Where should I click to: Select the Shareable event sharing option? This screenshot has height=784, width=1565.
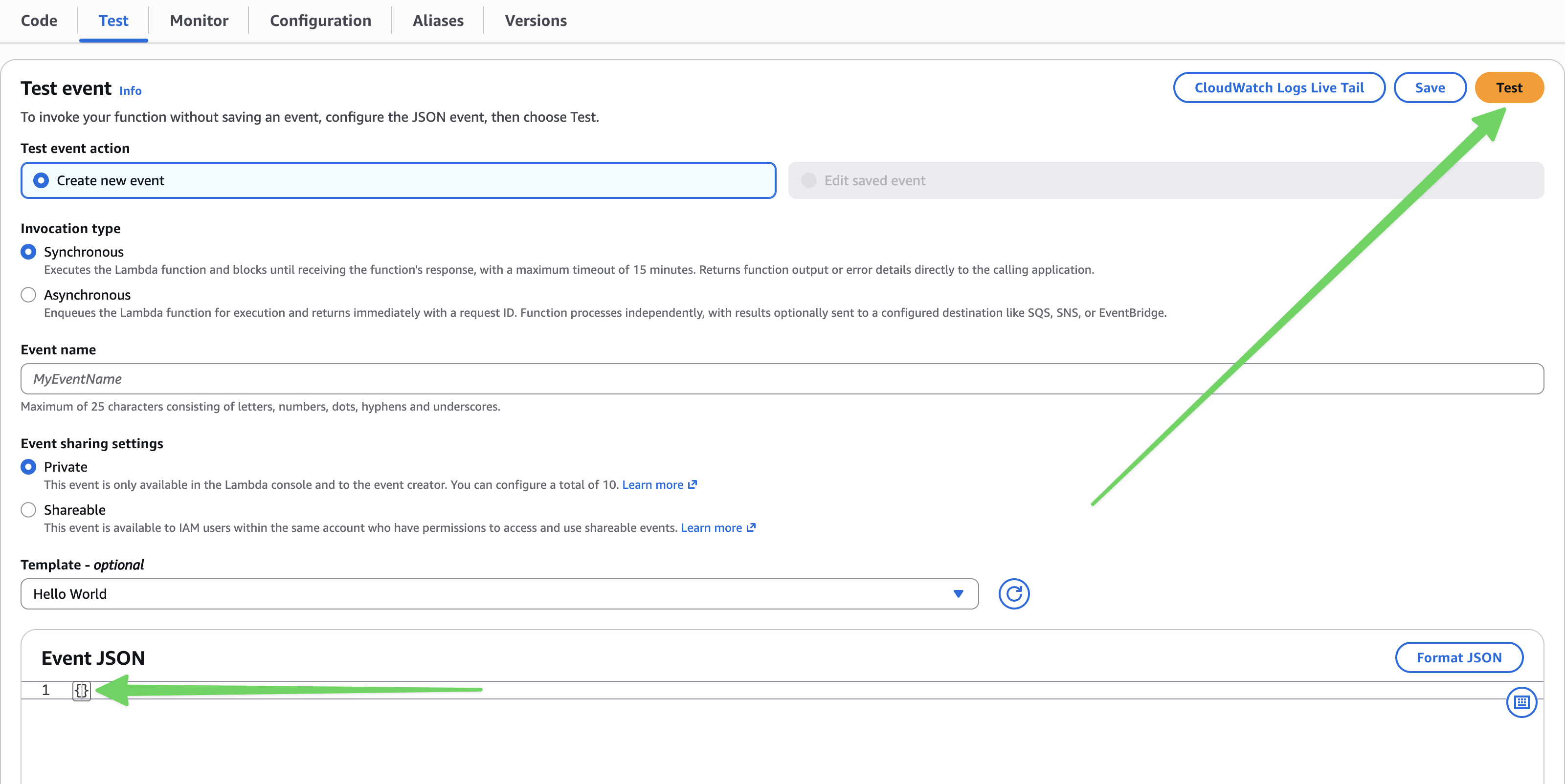click(x=28, y=510)
